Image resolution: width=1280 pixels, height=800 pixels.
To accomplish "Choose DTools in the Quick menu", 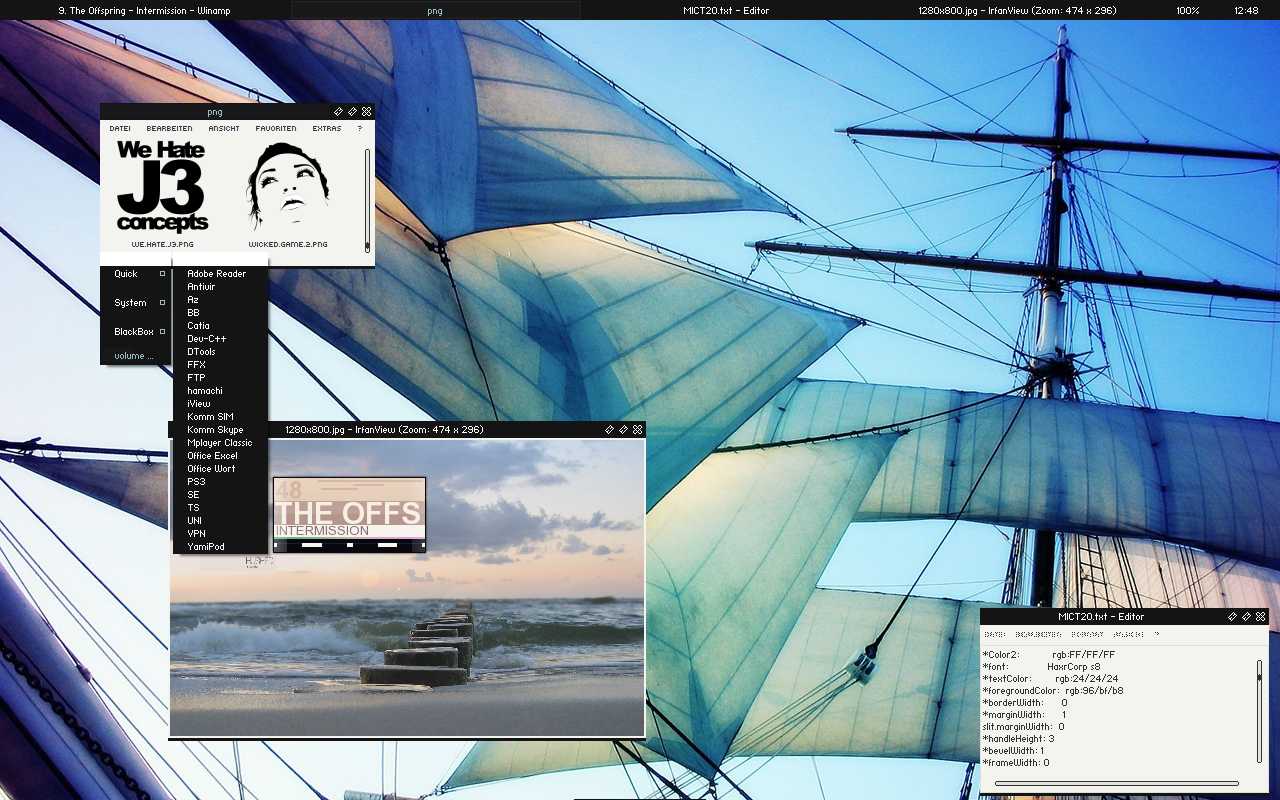I will [x=221, y=352].
